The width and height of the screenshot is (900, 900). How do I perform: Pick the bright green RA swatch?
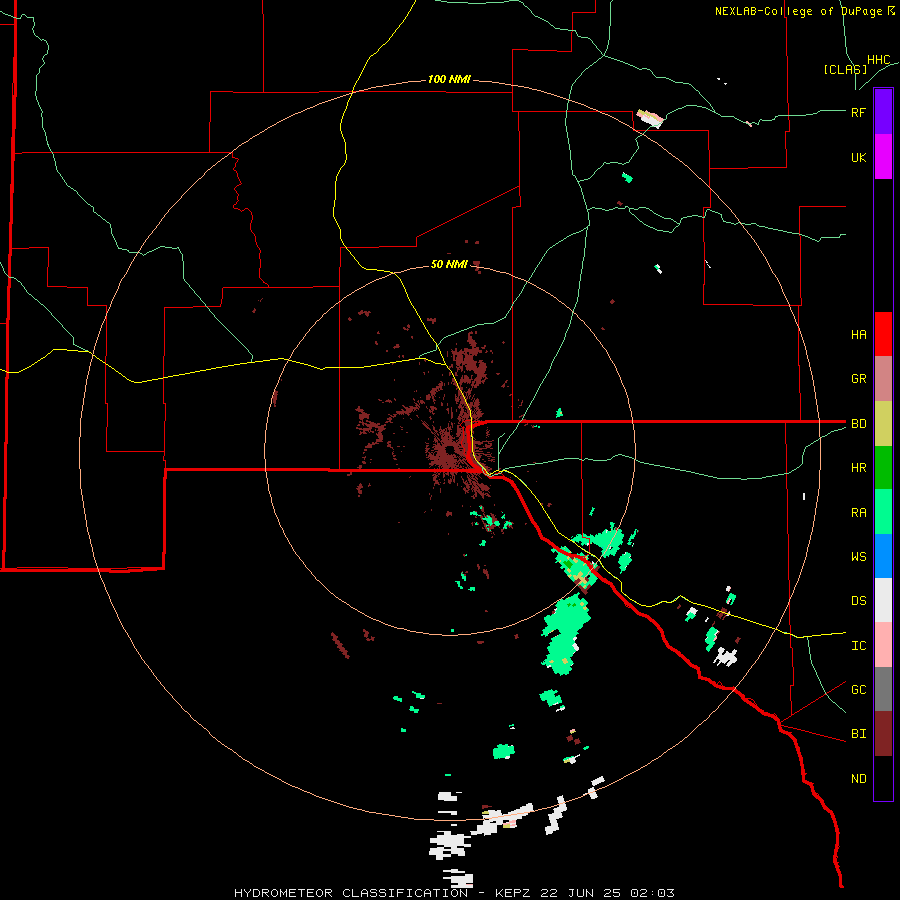883,512
